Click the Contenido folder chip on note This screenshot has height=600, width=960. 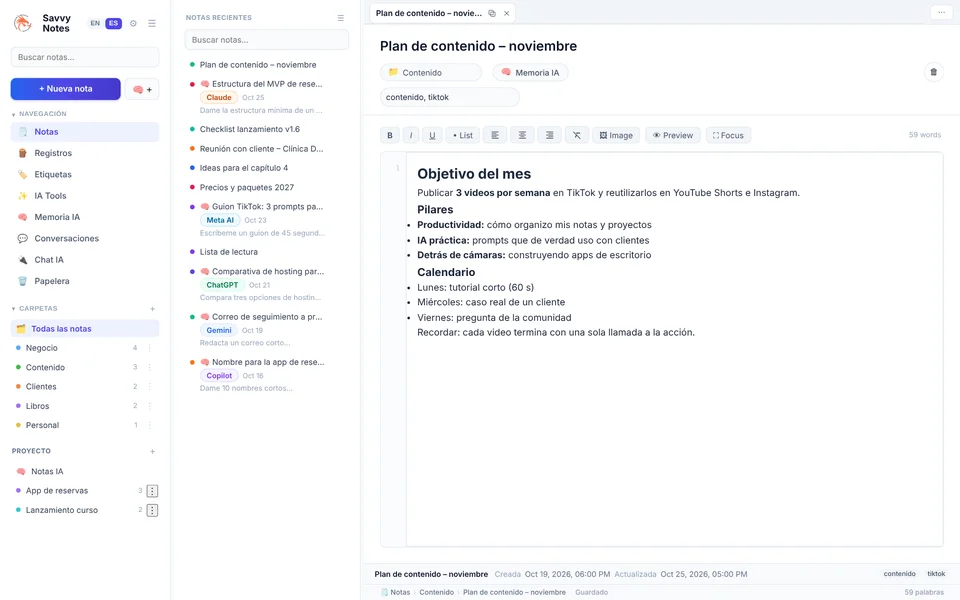click(430, 72)
